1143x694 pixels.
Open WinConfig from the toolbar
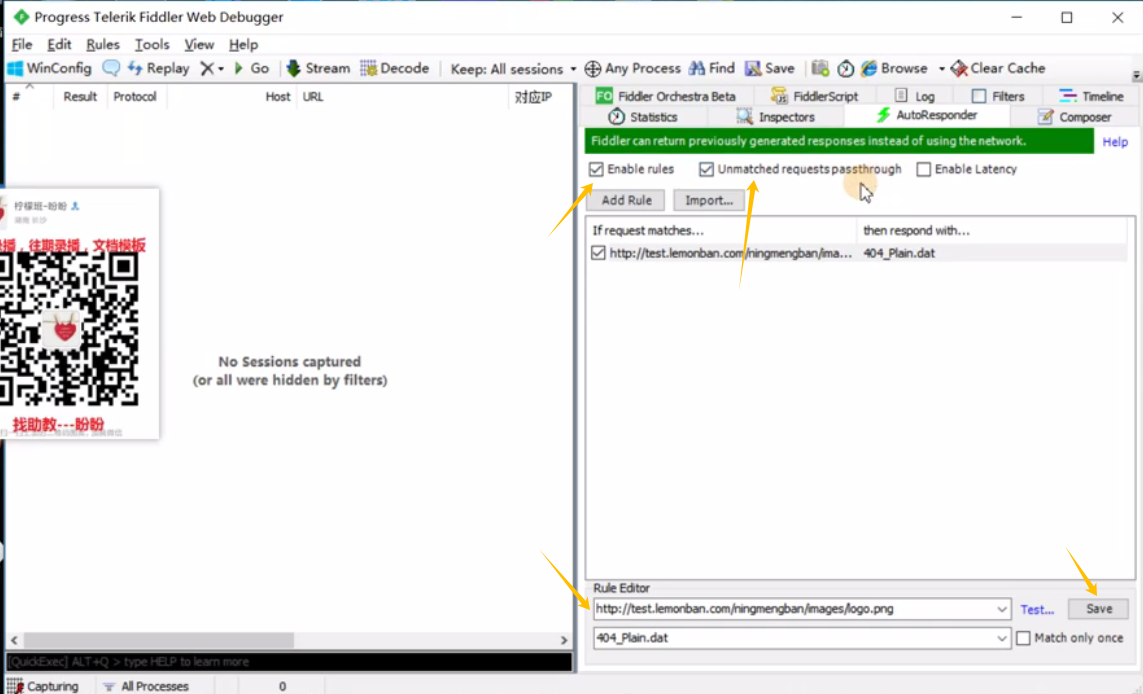click(x=50, y=69)
